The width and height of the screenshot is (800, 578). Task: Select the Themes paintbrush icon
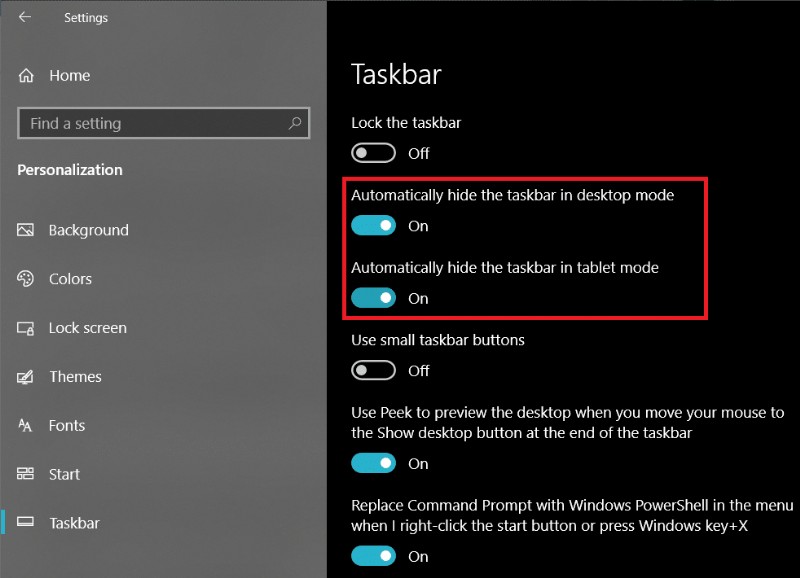click(24, 377)
